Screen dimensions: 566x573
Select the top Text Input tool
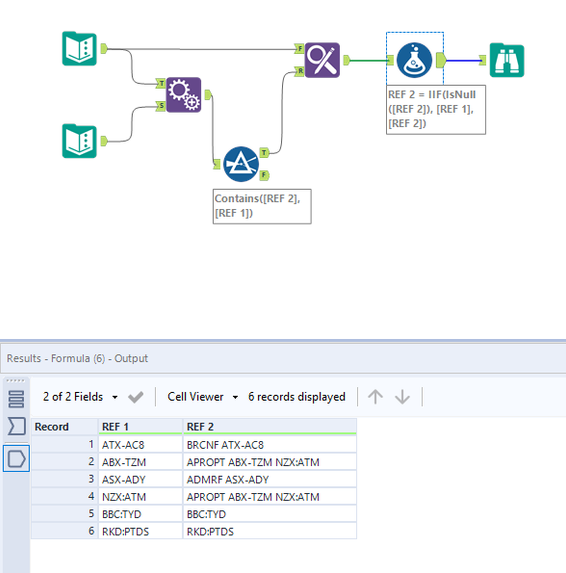click(79, 49)
